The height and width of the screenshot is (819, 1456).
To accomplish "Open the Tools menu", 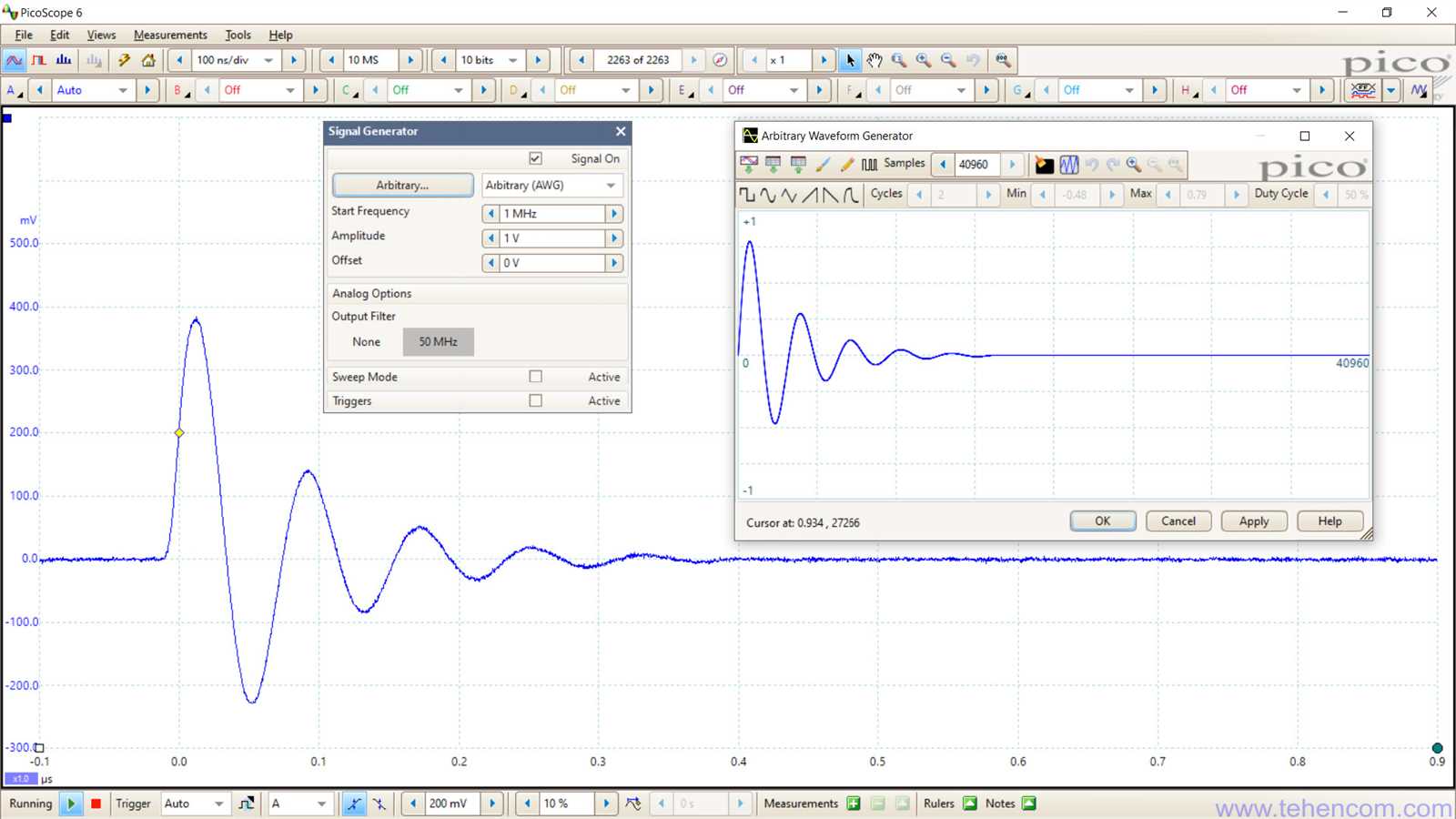I will point(238,35).
